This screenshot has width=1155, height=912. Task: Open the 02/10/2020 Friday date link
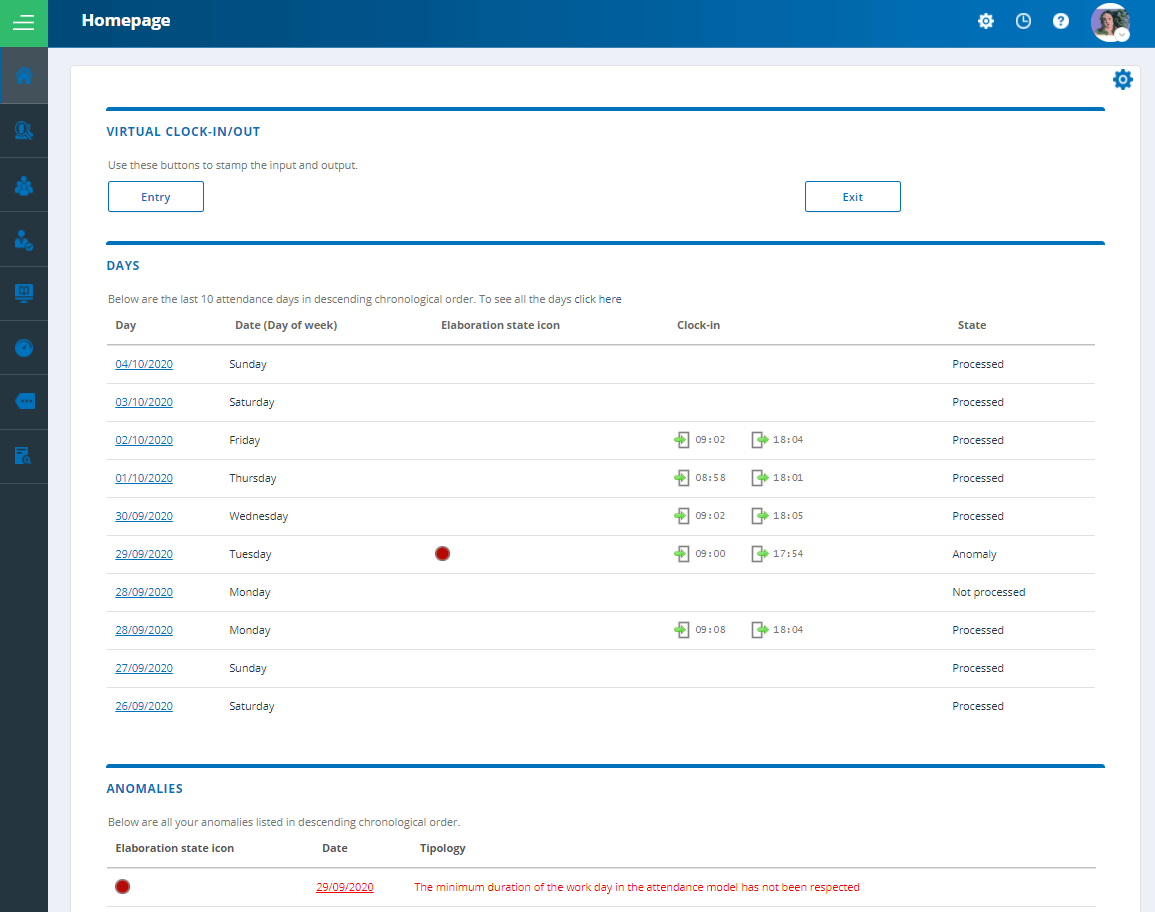tap(144, 440)
